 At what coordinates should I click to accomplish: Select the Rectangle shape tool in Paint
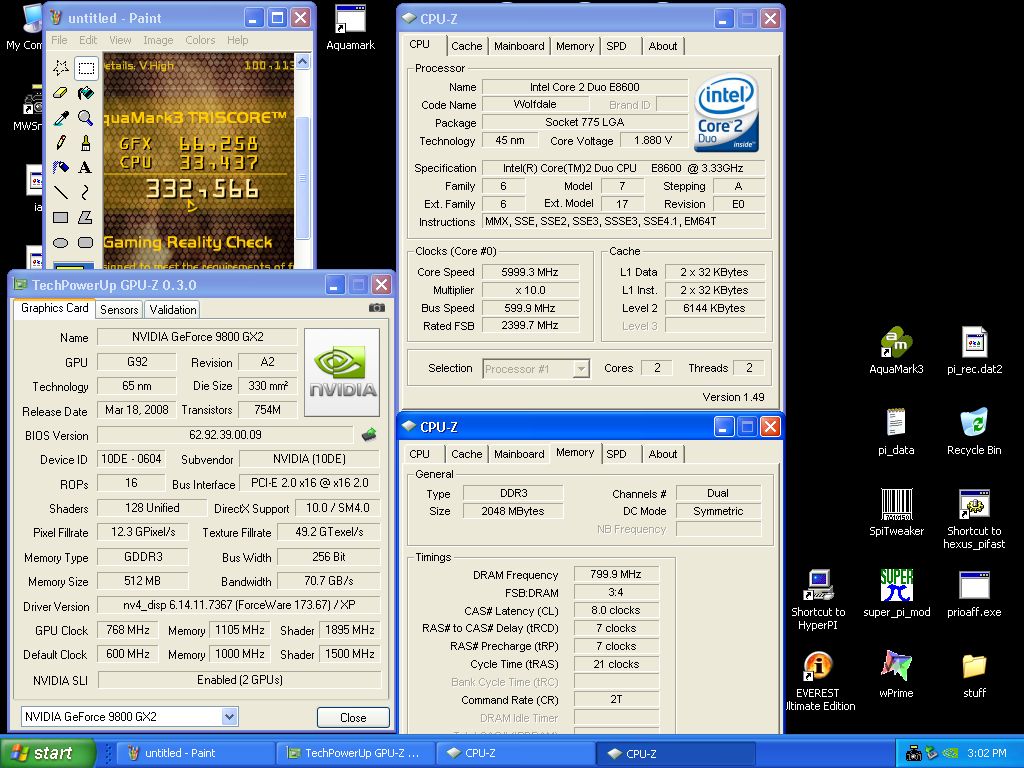click(61, 217)
